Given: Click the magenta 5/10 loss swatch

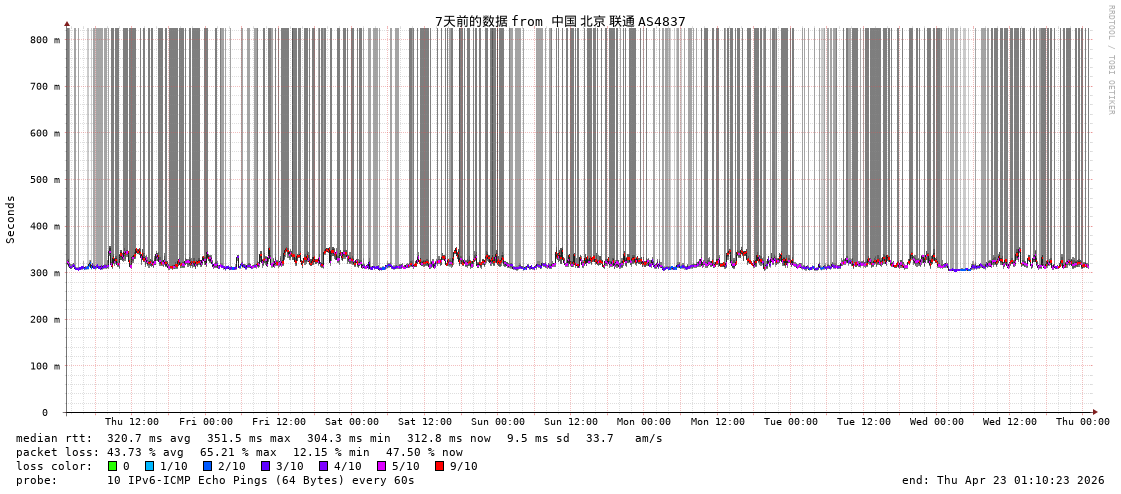Looking at the screenshot, I should click(x=381, y=466).
